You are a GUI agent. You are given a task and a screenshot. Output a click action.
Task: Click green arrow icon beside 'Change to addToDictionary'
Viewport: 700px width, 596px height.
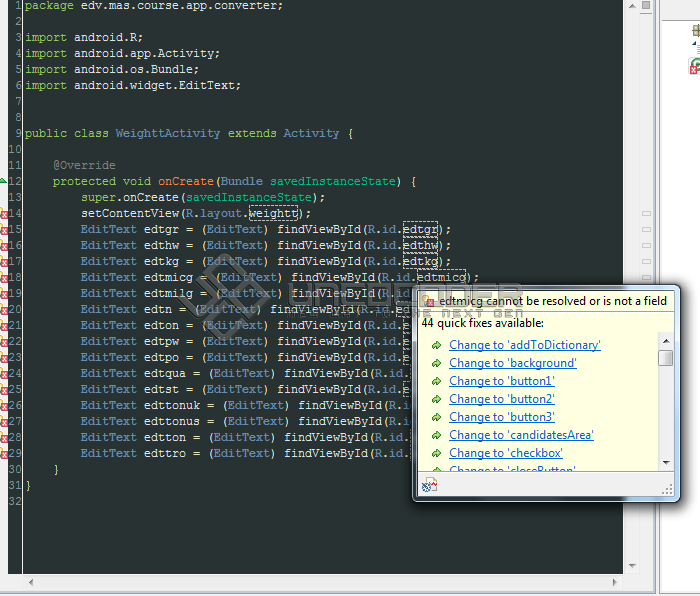tap(437, 345)
